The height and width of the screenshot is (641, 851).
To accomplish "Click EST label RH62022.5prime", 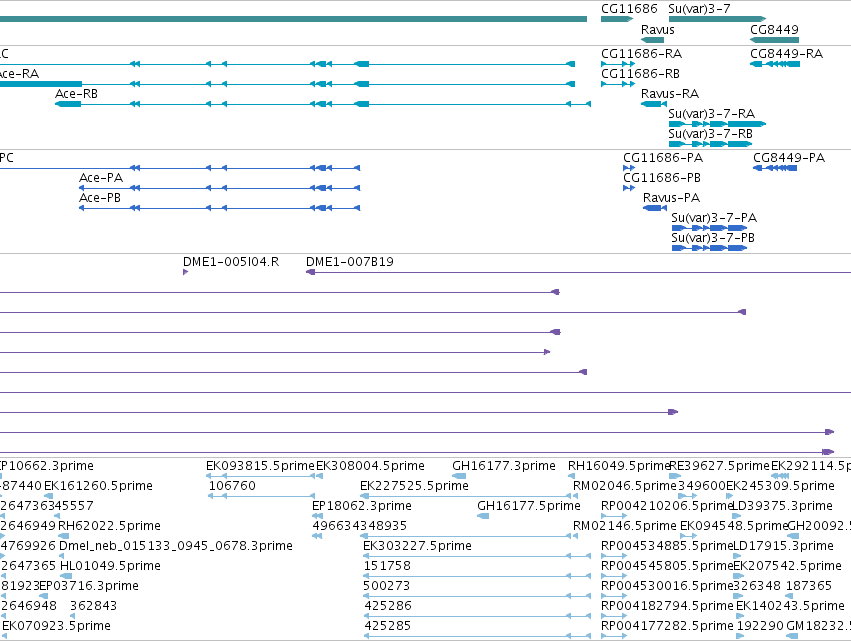I will 109,525.
